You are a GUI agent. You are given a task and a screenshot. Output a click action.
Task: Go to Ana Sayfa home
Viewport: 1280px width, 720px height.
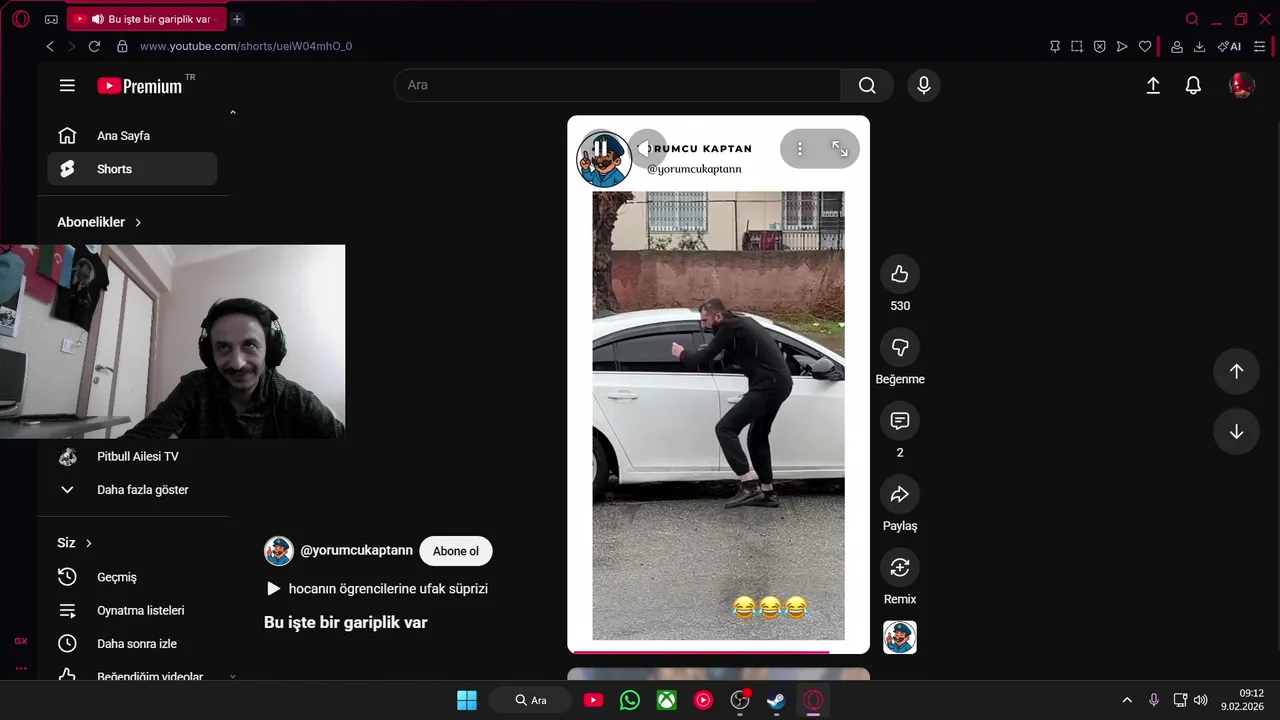coord(132,136)
